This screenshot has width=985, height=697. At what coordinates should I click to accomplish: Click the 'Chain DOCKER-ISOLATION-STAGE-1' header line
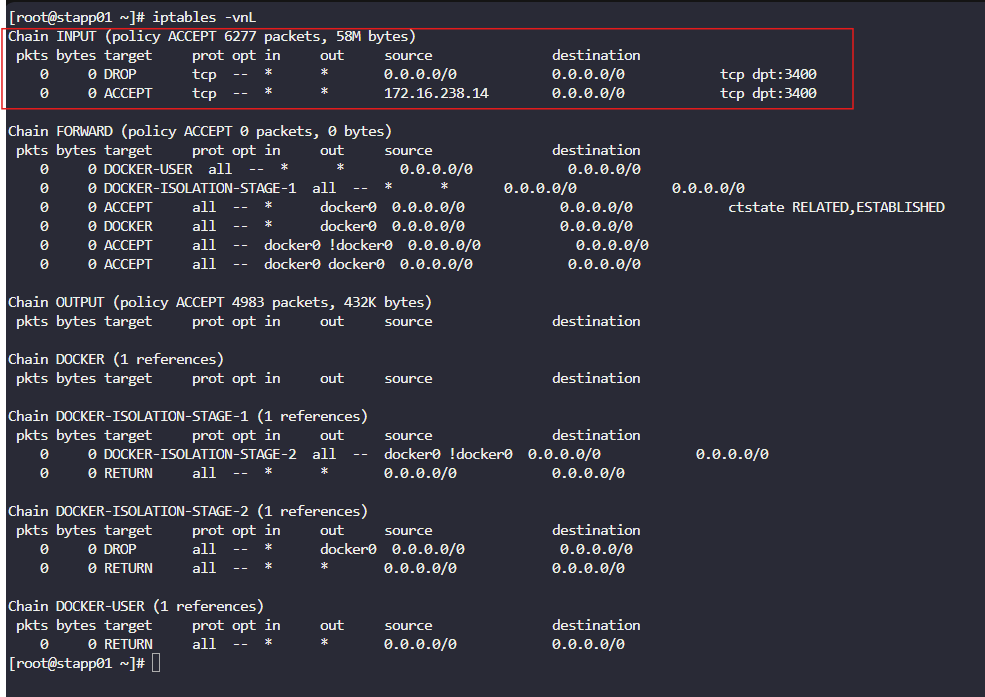click(188, 416)
